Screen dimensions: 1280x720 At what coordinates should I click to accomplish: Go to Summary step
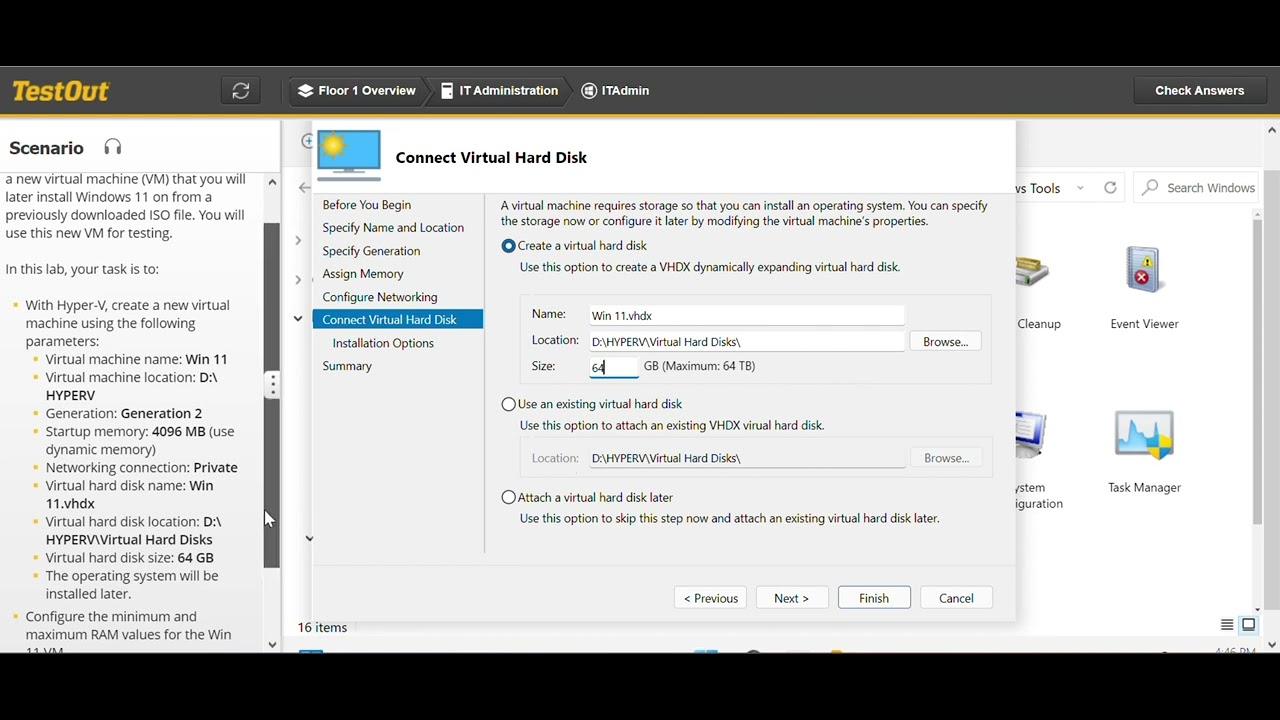tap(347, 366)
